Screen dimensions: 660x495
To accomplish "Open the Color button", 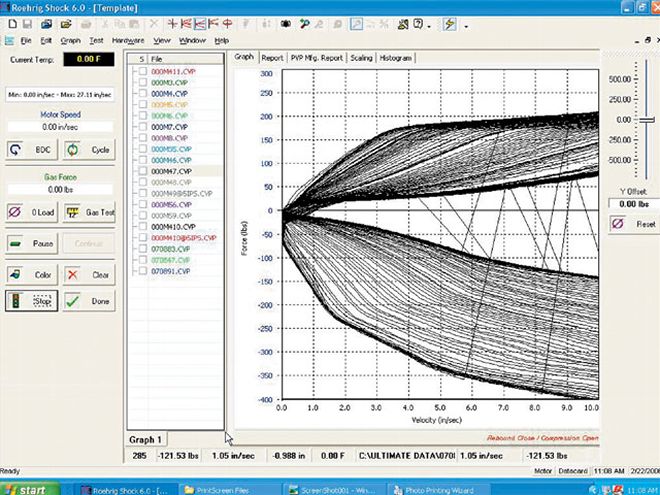I will point(32,275).
